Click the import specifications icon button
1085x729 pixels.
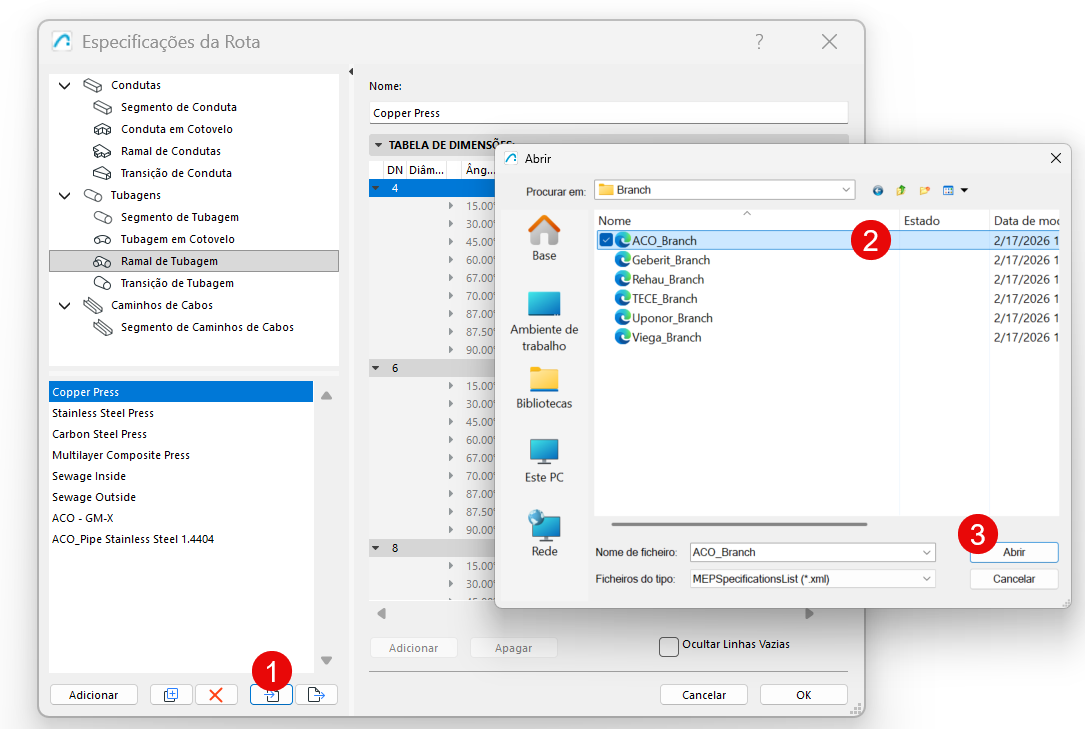coord(271,694)
